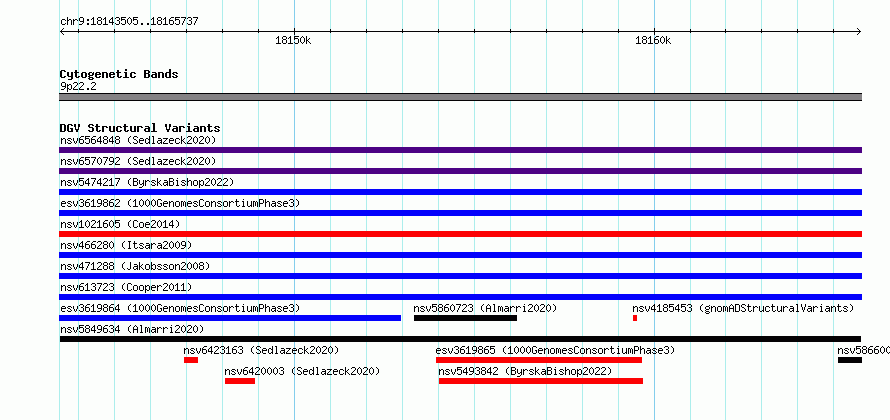
Task: Click the nsv1021605 (Coe2014) label
Action: click(120, 224)
